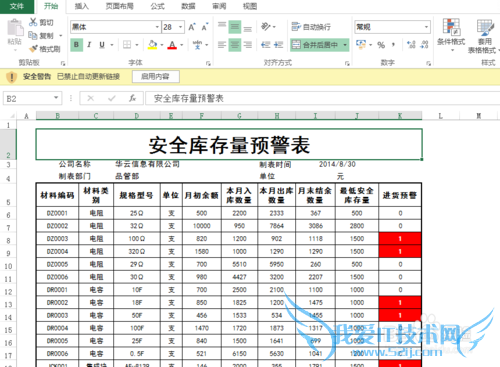Viewport: 500px width, 367px height.
Task: Click the Decrease Indent icon
Action: tap(266, 45)
